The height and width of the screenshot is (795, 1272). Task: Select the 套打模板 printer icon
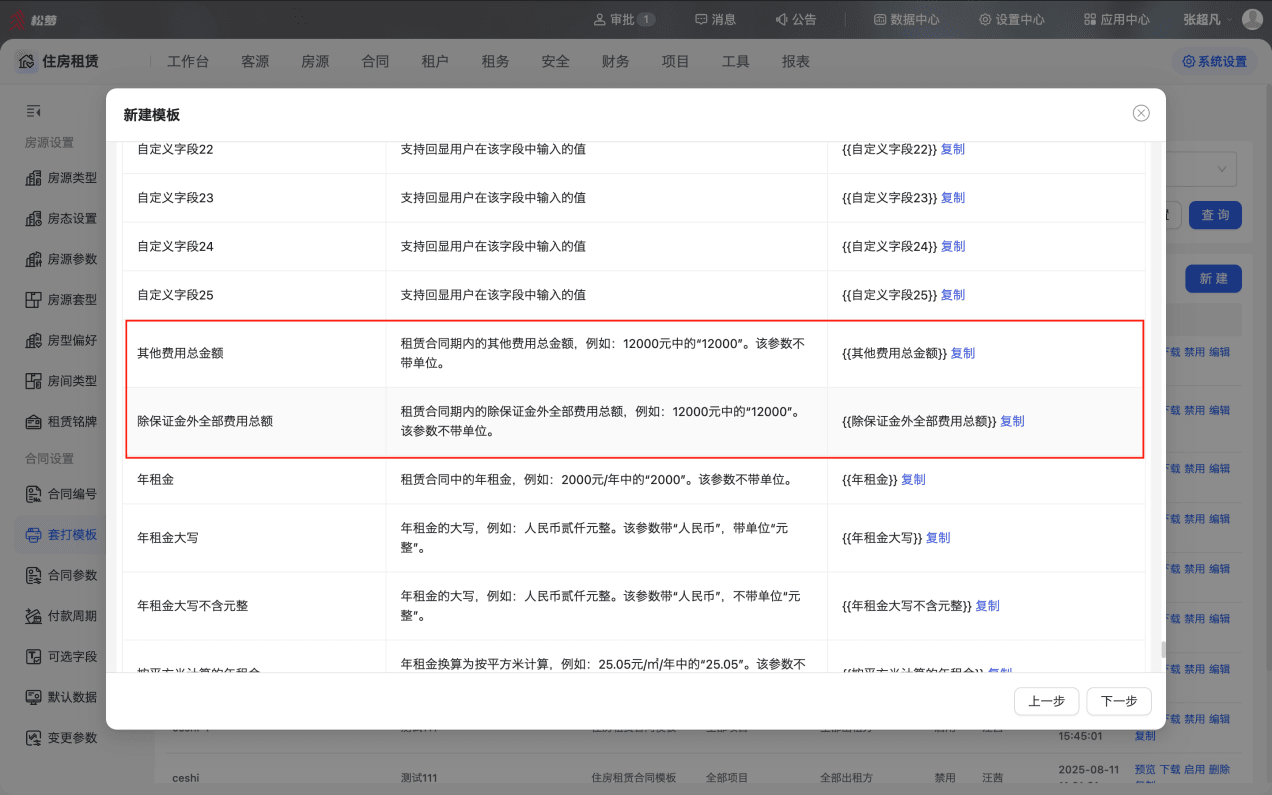click(33, 535)
